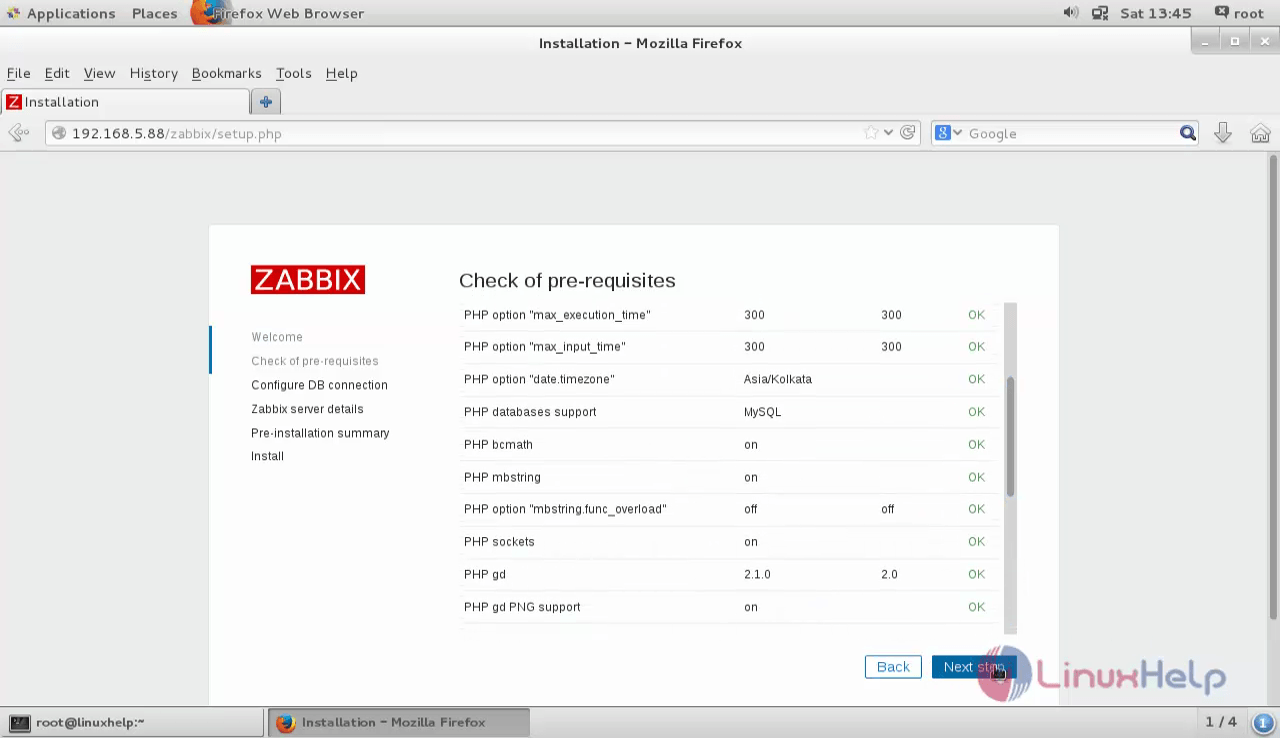The height and width of the screenshot is (738, 1280).
Task: Select the Installation browser tab
Action: pyautogui.click(x=125, y=102)
